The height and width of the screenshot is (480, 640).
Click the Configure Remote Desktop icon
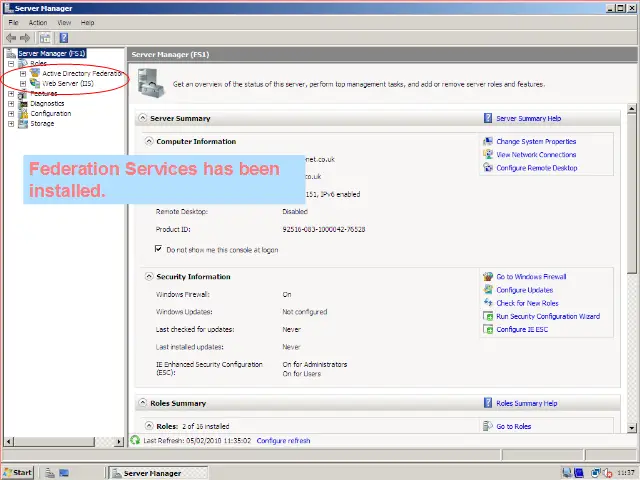(x=488, y=167)
